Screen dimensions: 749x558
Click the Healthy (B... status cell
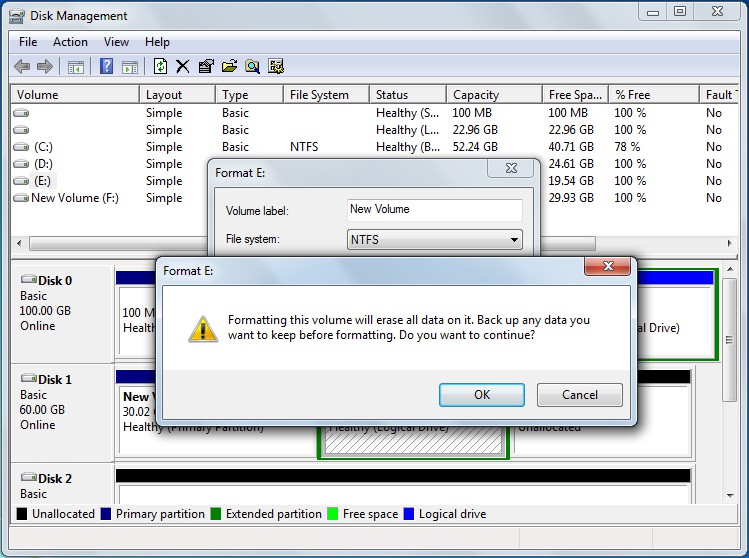coord(408,147)
